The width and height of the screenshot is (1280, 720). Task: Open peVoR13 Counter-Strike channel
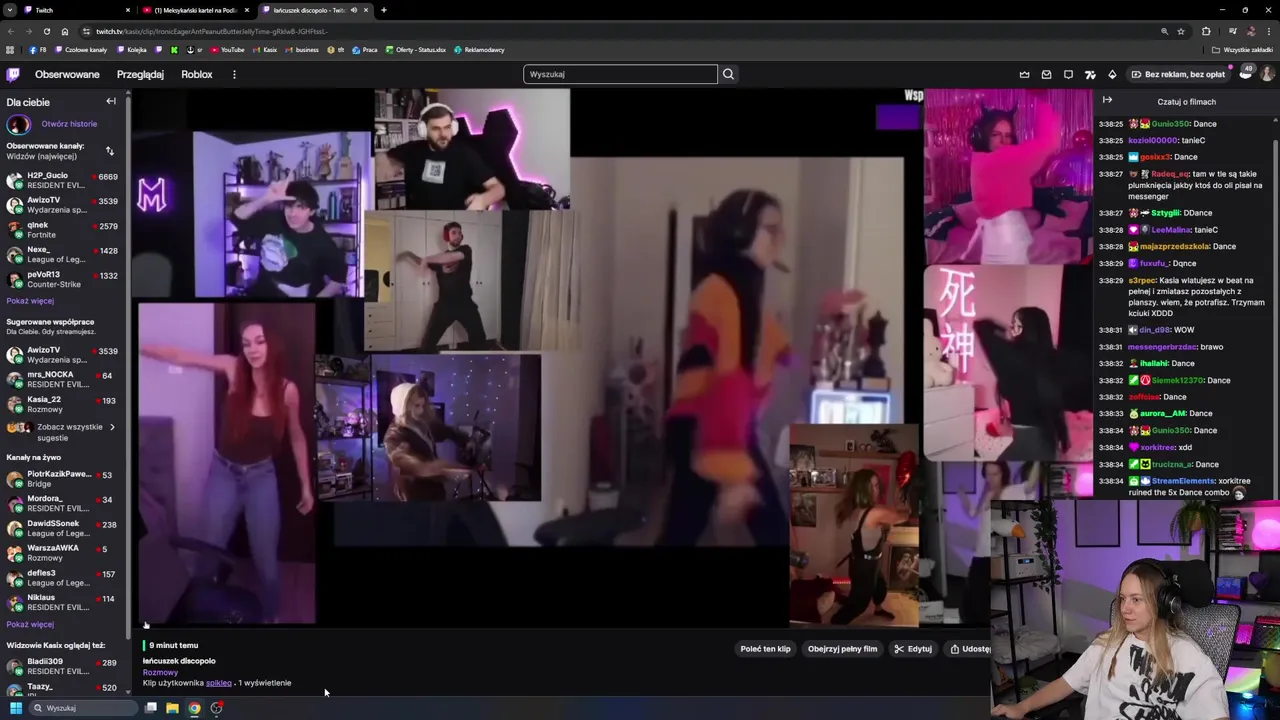[62, 279]
